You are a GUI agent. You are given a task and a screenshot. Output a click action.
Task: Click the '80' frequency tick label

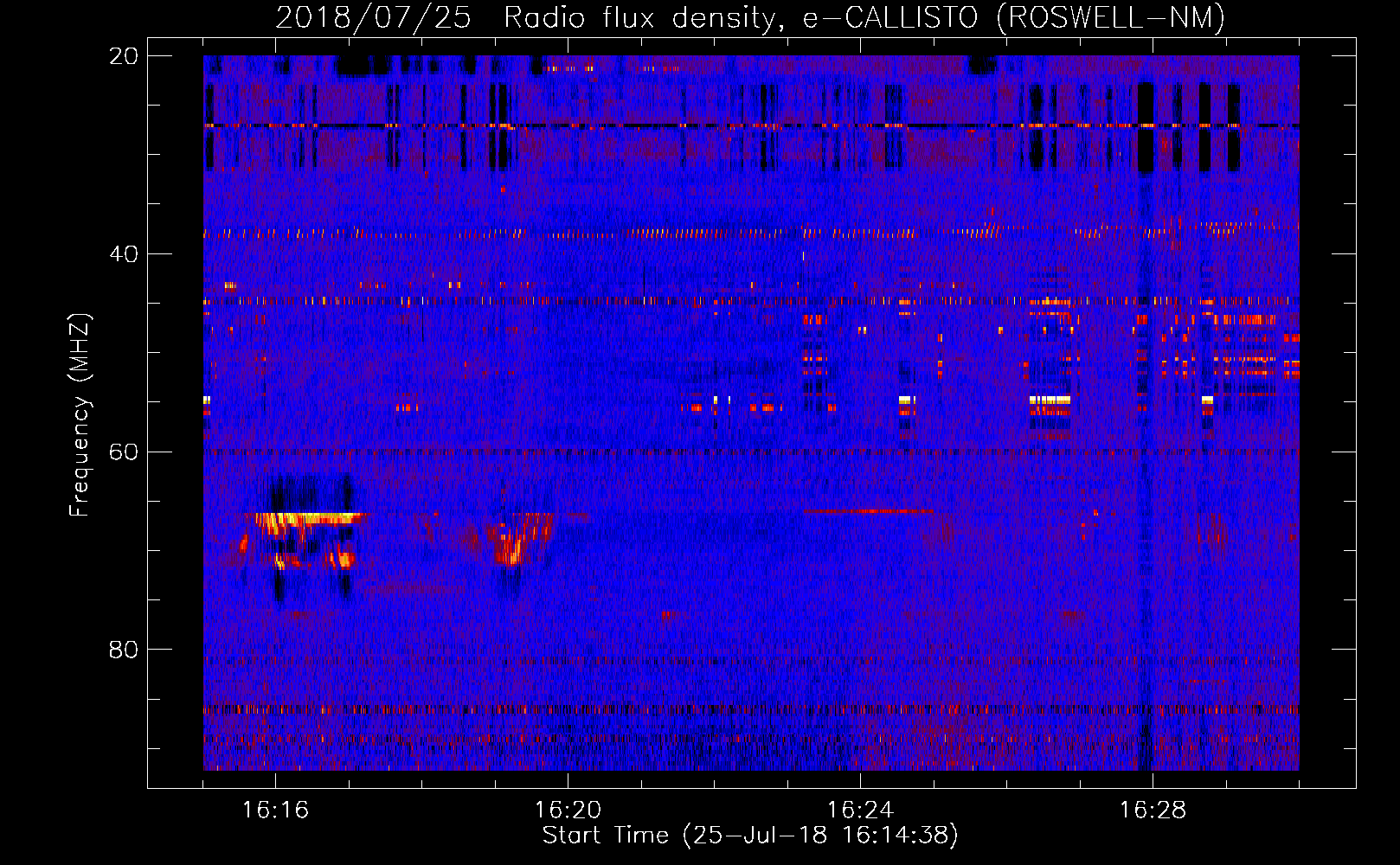tap(124, 650)
